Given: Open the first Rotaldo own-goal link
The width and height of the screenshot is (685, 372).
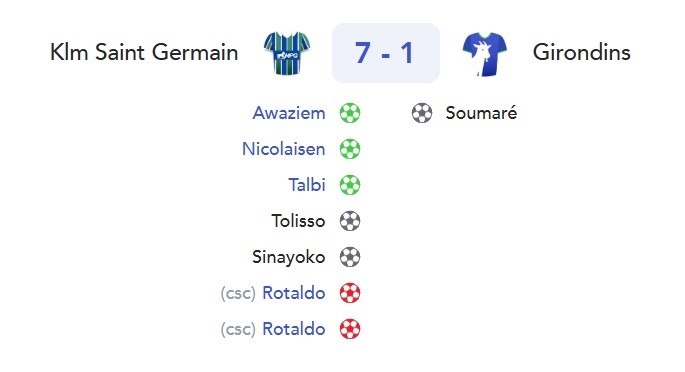Looking at the screenshot, I should (294, 293).
